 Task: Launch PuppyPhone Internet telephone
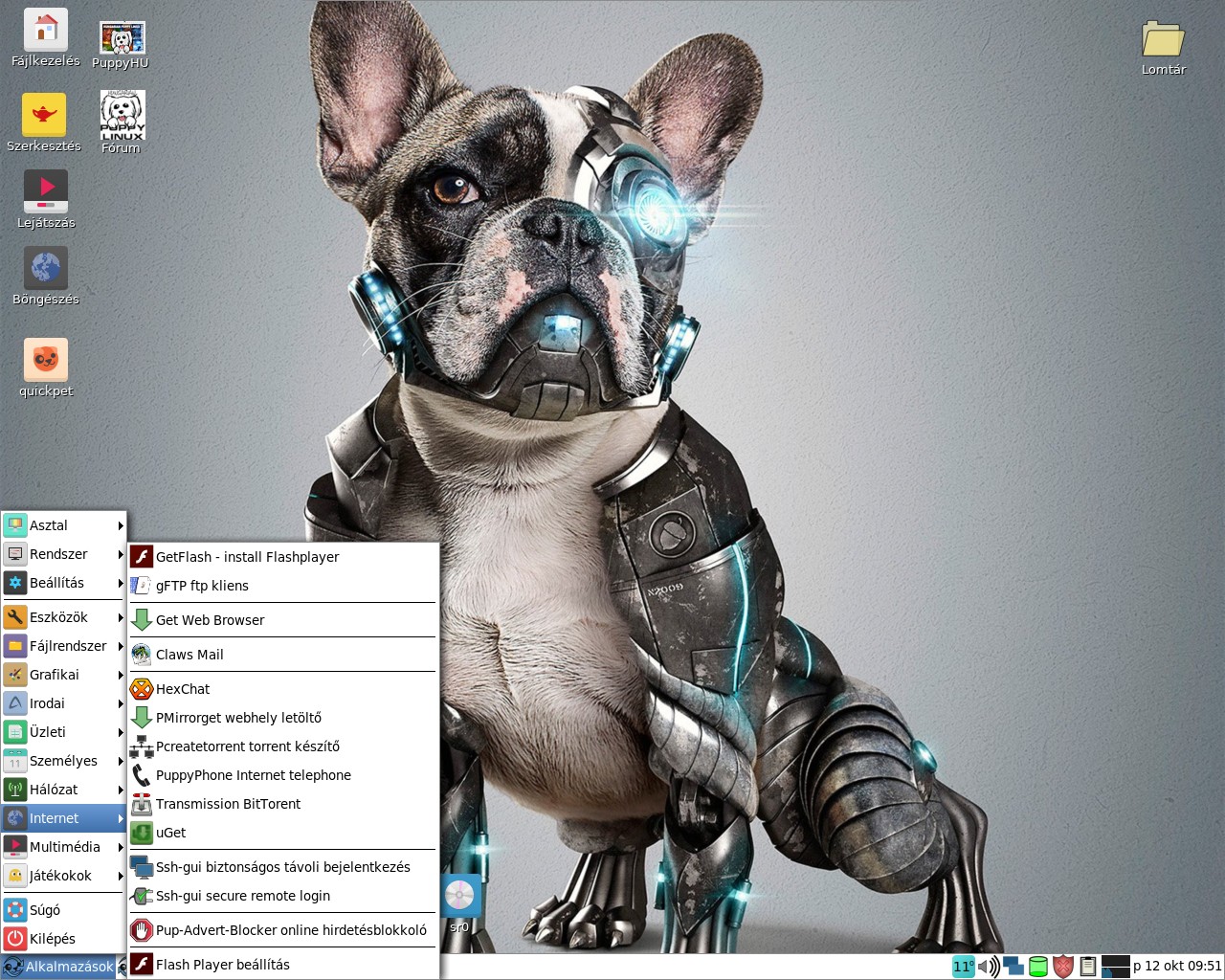click(284, 775)
